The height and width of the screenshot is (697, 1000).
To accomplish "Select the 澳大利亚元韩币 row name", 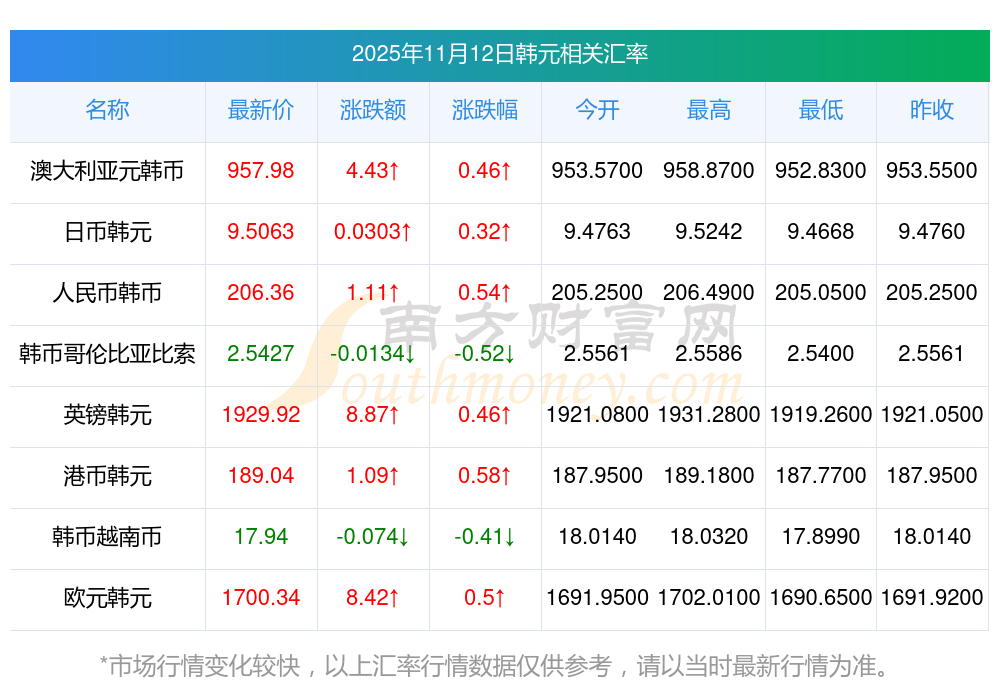I will 107,171.
